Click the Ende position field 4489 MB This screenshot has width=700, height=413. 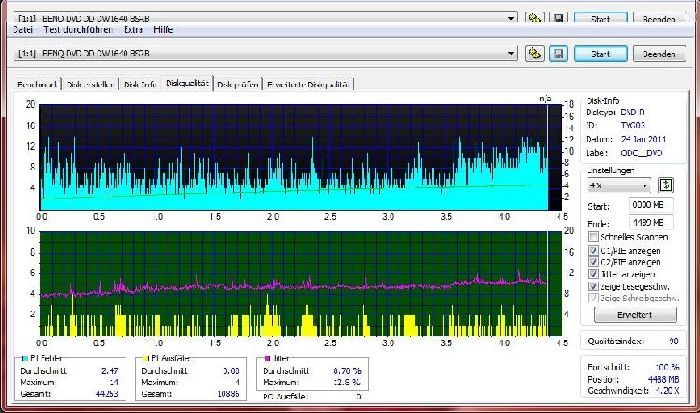coord(650,222)
